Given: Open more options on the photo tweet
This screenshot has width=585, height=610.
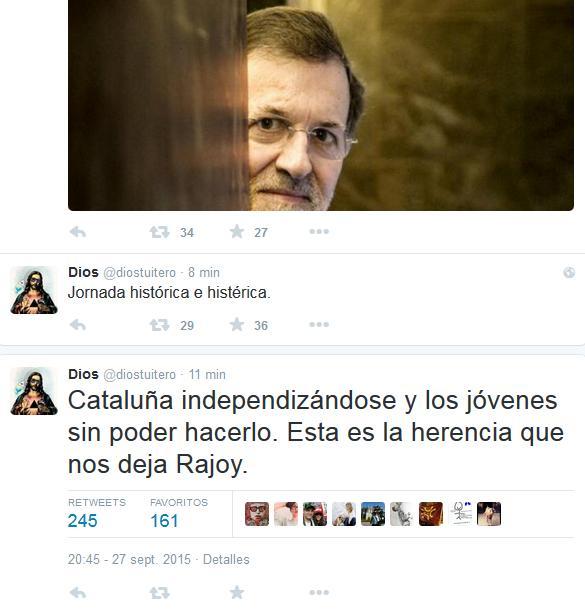Looking at the screenshot, I should pos(319,231).
